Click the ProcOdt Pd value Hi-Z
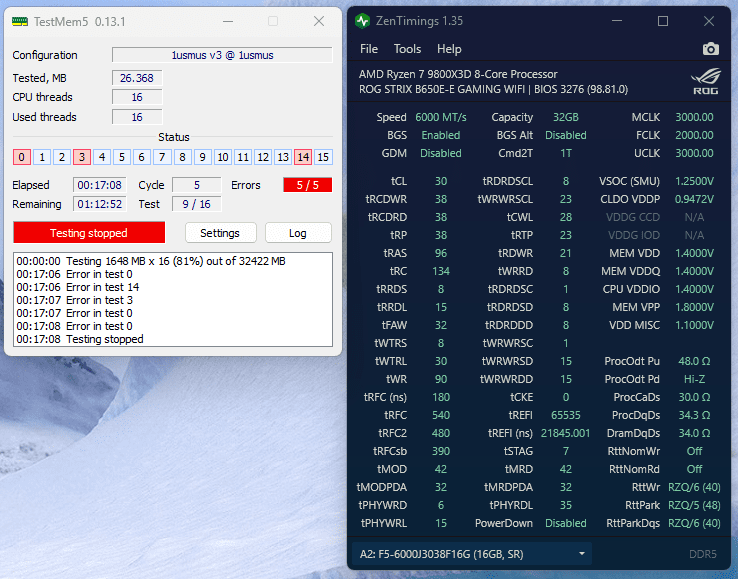Viewport: 738px width, 579px height. click(694, 379)
